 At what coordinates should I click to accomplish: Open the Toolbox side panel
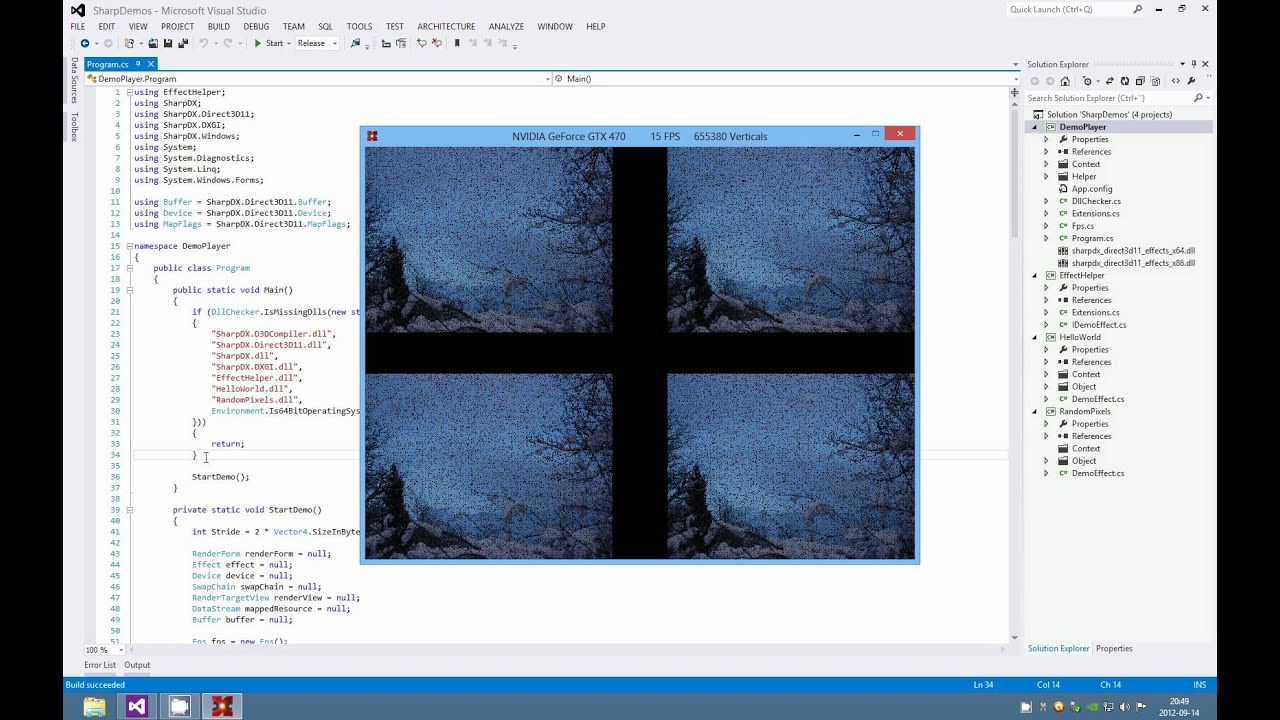(73, 126)
